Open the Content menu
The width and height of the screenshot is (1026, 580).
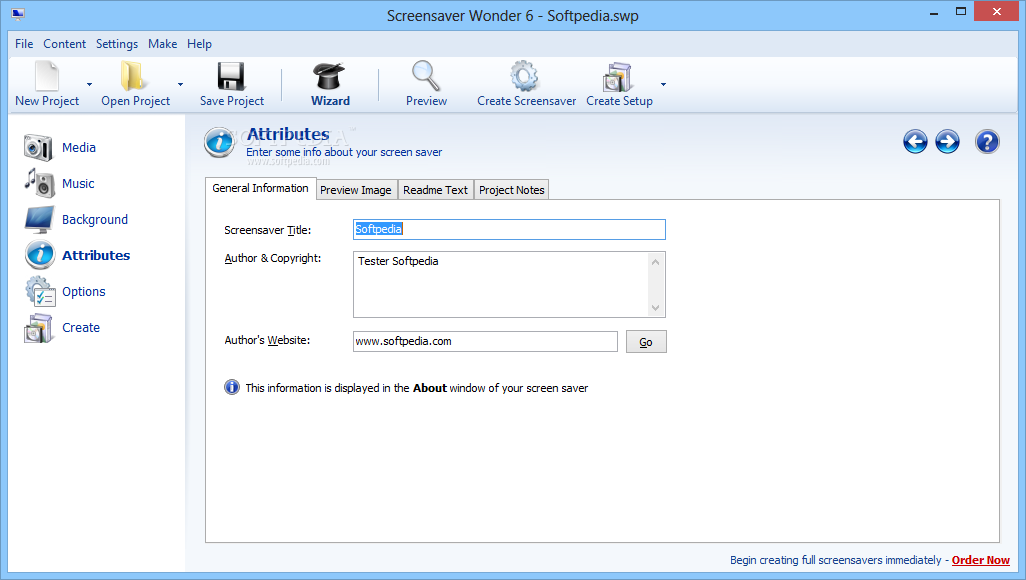(64, 44)
